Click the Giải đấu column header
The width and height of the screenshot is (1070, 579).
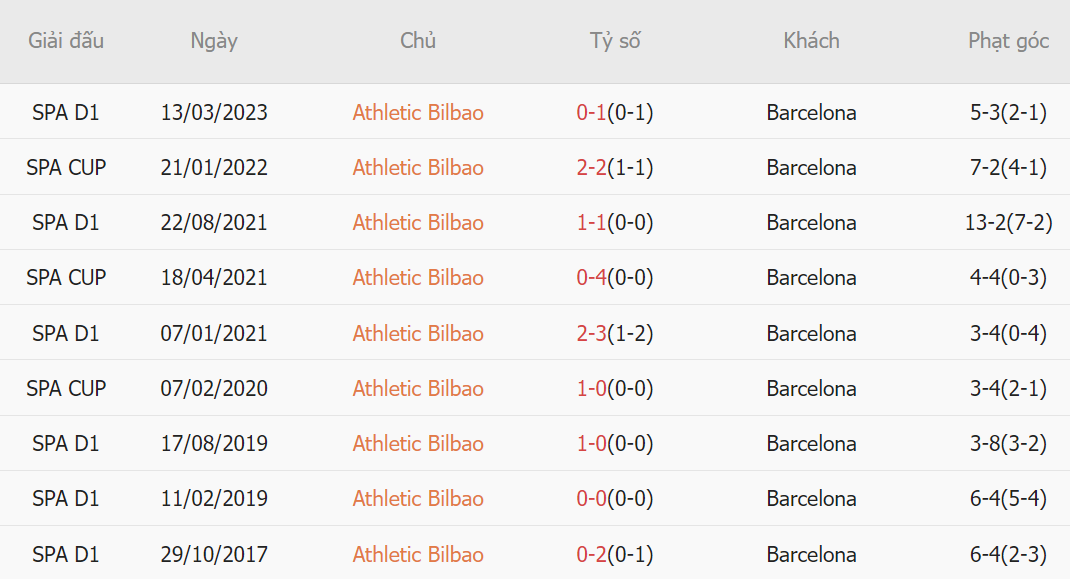tap(66, 41)
